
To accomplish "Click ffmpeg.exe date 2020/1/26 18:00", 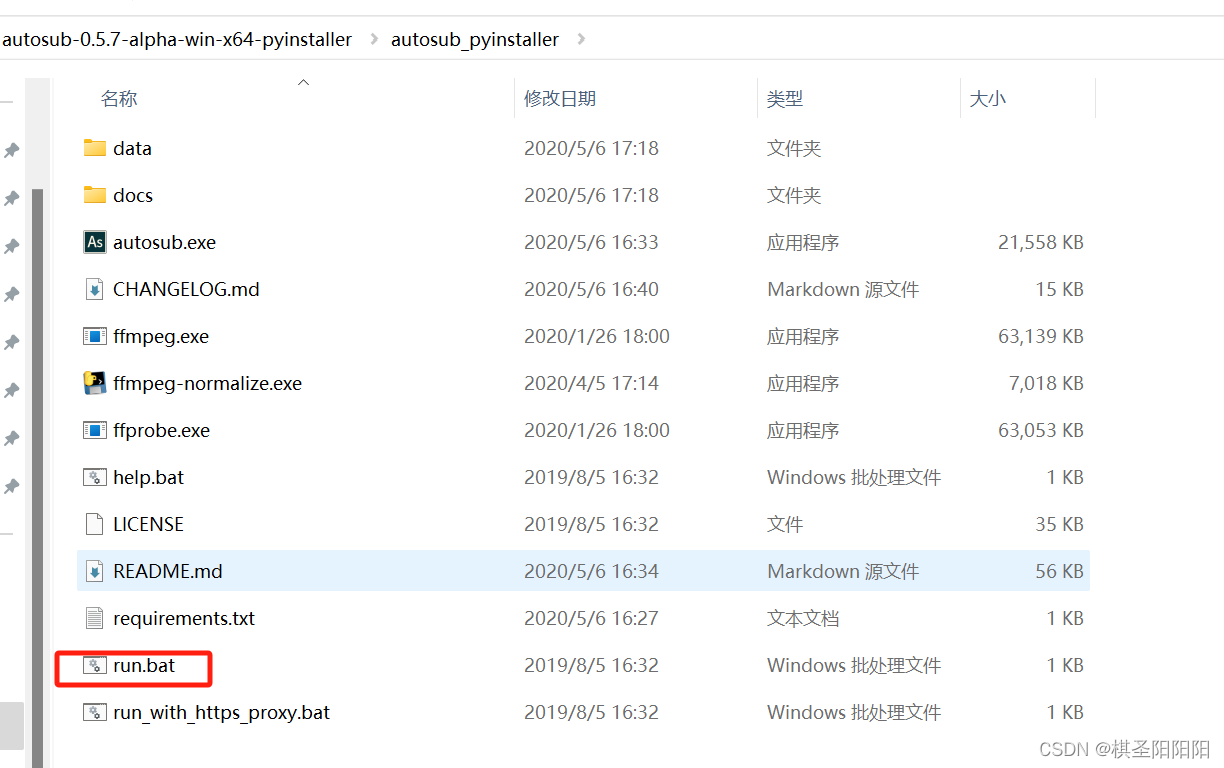I will 597,336.
